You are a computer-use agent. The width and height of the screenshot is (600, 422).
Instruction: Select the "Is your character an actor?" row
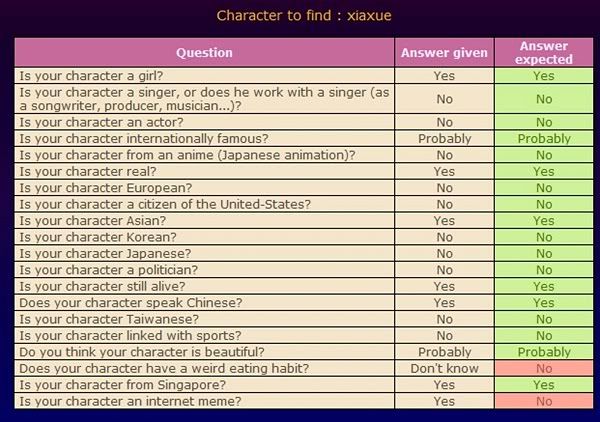pyautogui.click(x=88, y=122)
